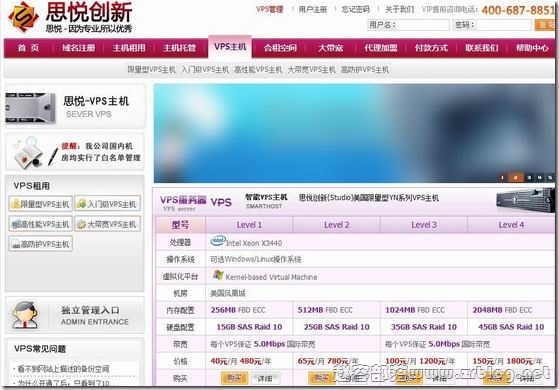Open the 主机租用 menu item
Image resolution: width=559 pixels, height=390 pixels.
click(129, 48)
